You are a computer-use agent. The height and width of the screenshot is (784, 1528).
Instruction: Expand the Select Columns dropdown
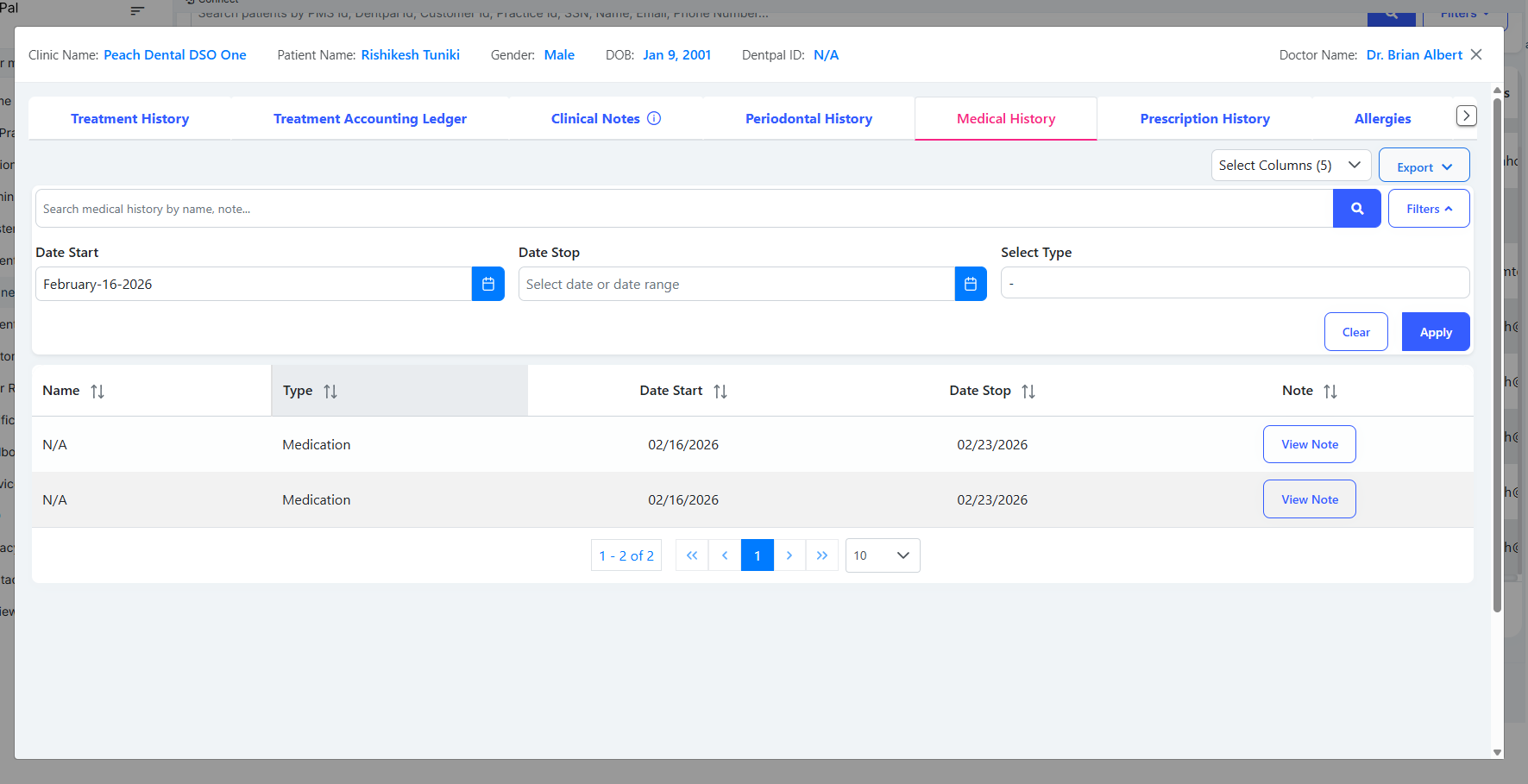1290,165
